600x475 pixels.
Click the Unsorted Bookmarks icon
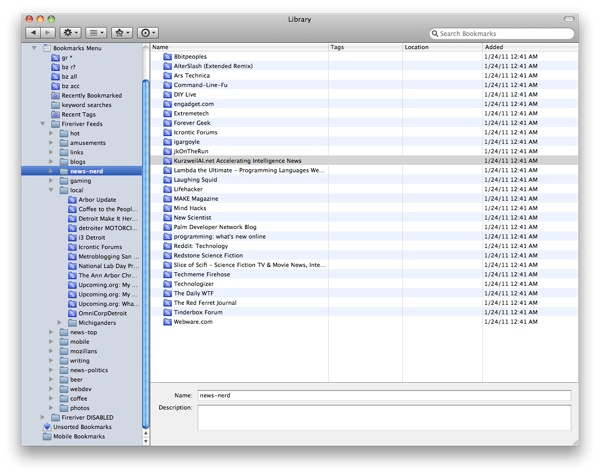pyautogui.click(x=47, y=427)
